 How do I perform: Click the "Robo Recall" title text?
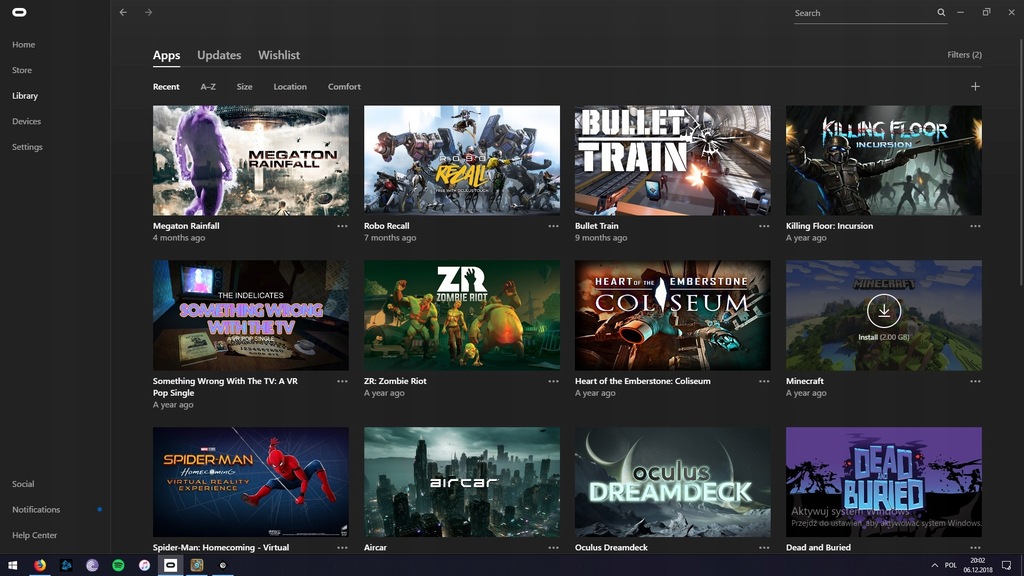[x=387, y=226]
